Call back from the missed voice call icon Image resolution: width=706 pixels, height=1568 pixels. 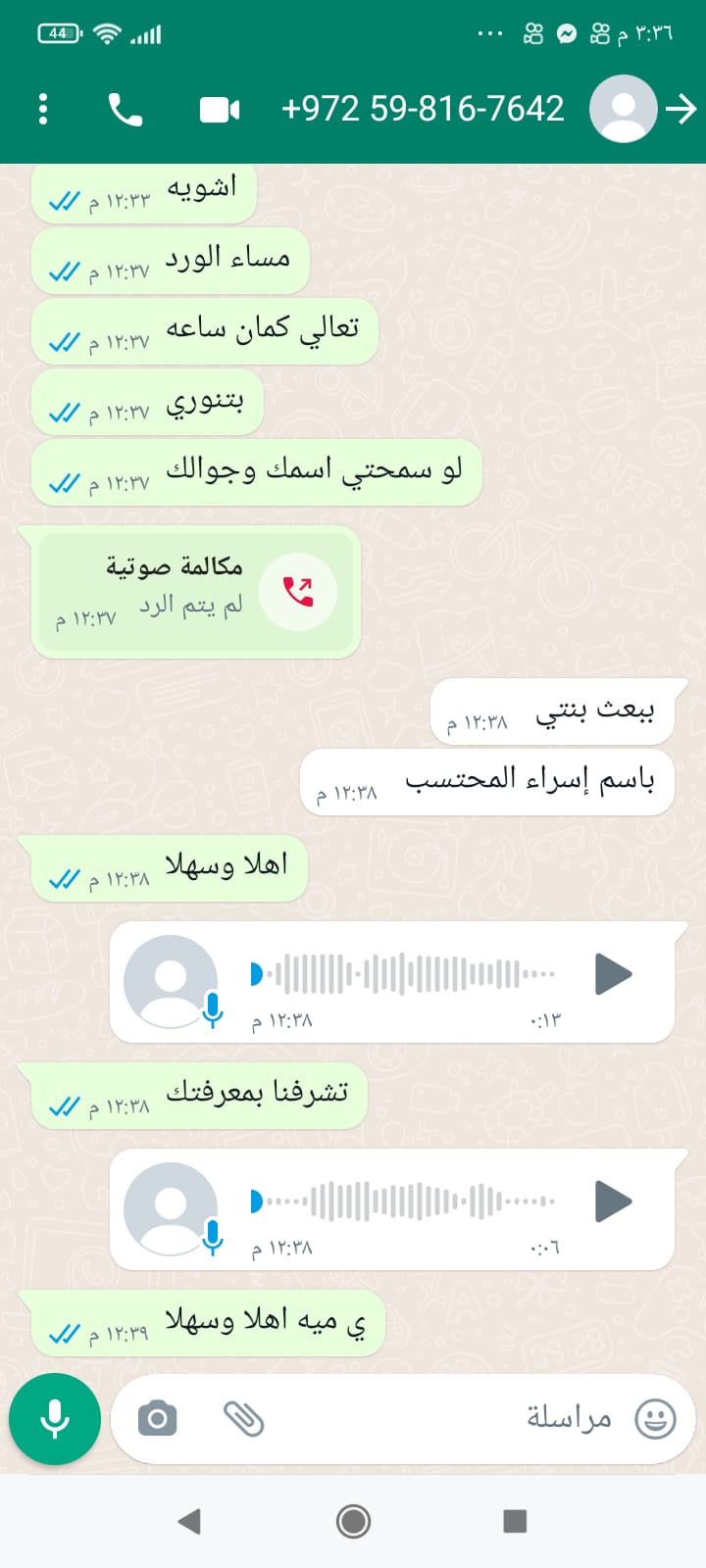point(298,592)
